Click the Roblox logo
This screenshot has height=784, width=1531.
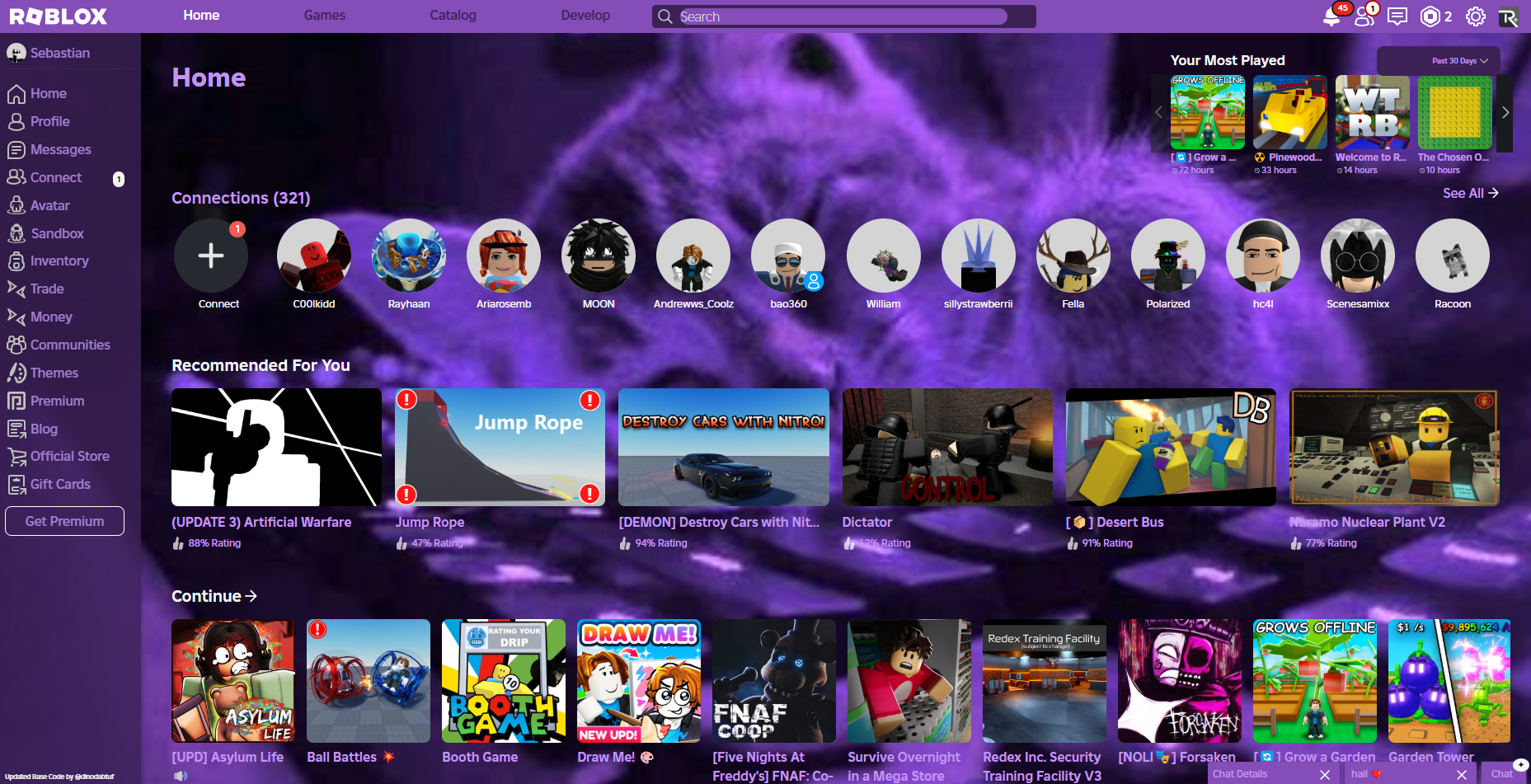tap(59, 16)
